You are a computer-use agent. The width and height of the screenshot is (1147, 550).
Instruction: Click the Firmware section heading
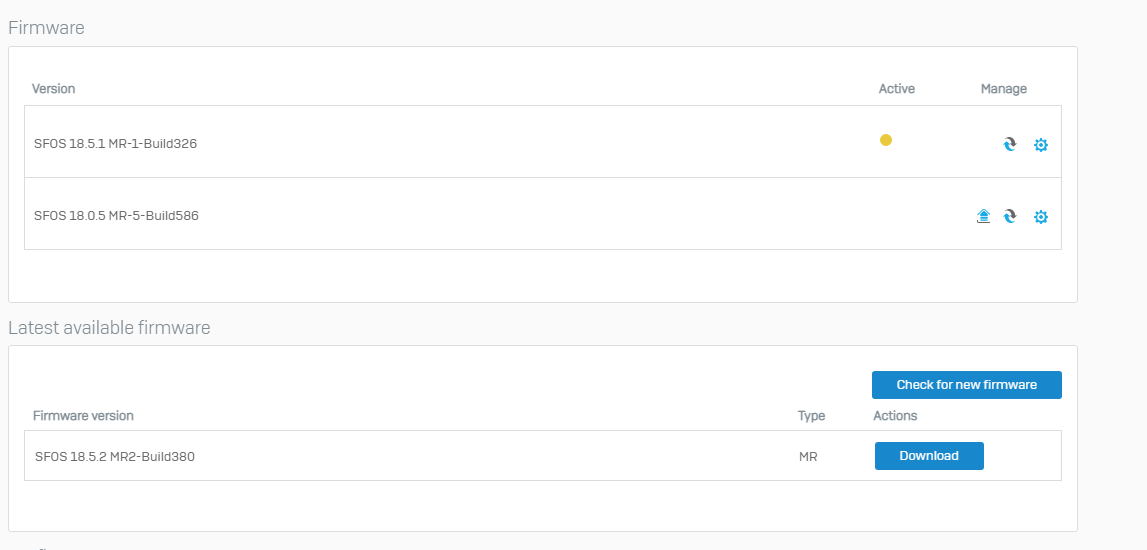pyautogui.click(x=46, y=28)
